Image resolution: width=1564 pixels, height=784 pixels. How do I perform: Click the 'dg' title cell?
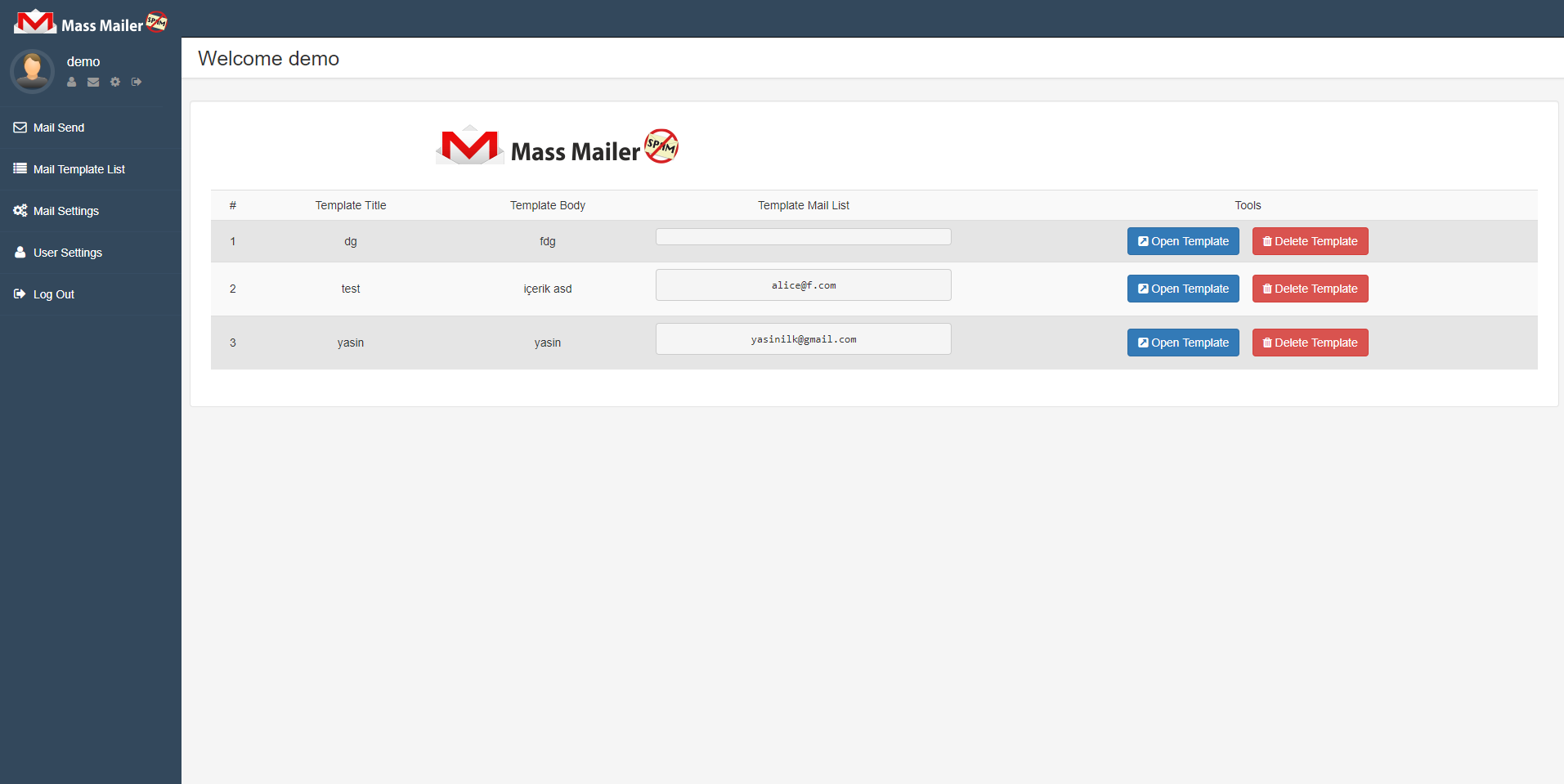pos(351,241)
